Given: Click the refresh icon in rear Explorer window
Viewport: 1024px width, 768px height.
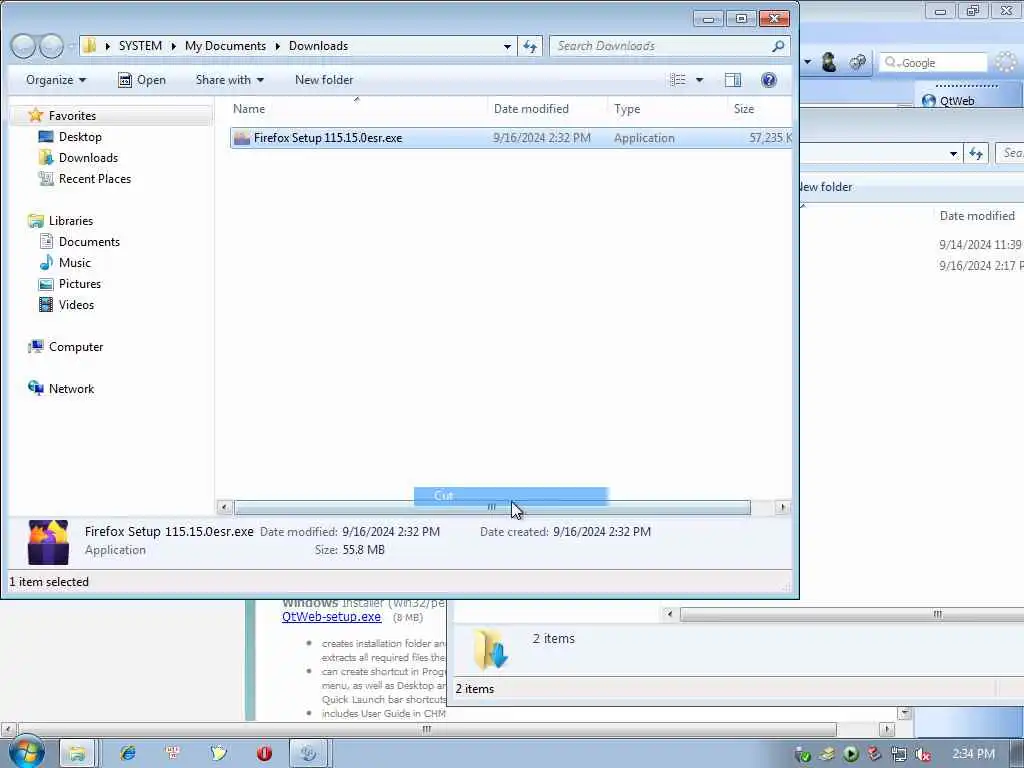Looking at the screenshot, I should coord(976,153).
